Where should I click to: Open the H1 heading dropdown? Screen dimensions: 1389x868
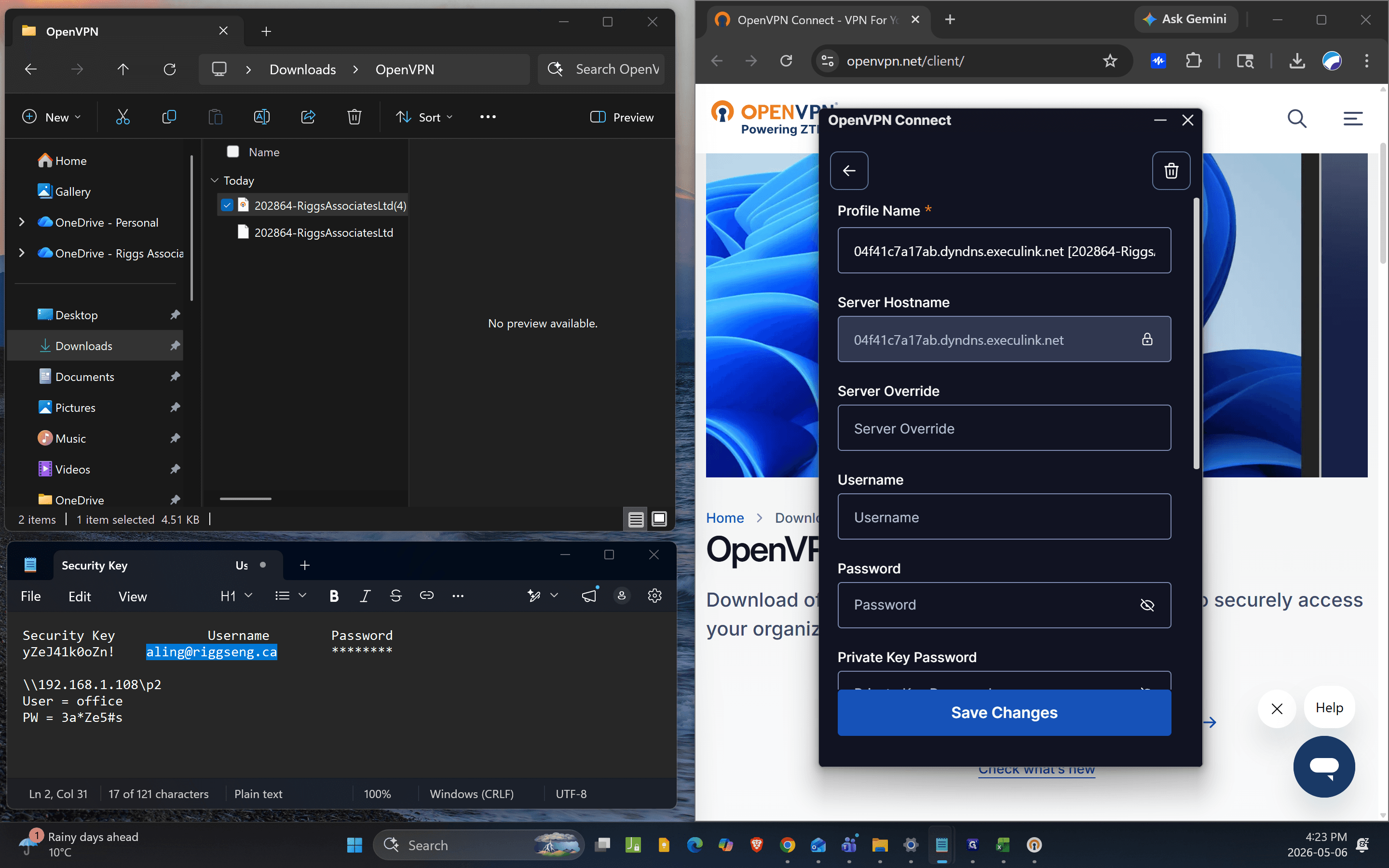236,596
